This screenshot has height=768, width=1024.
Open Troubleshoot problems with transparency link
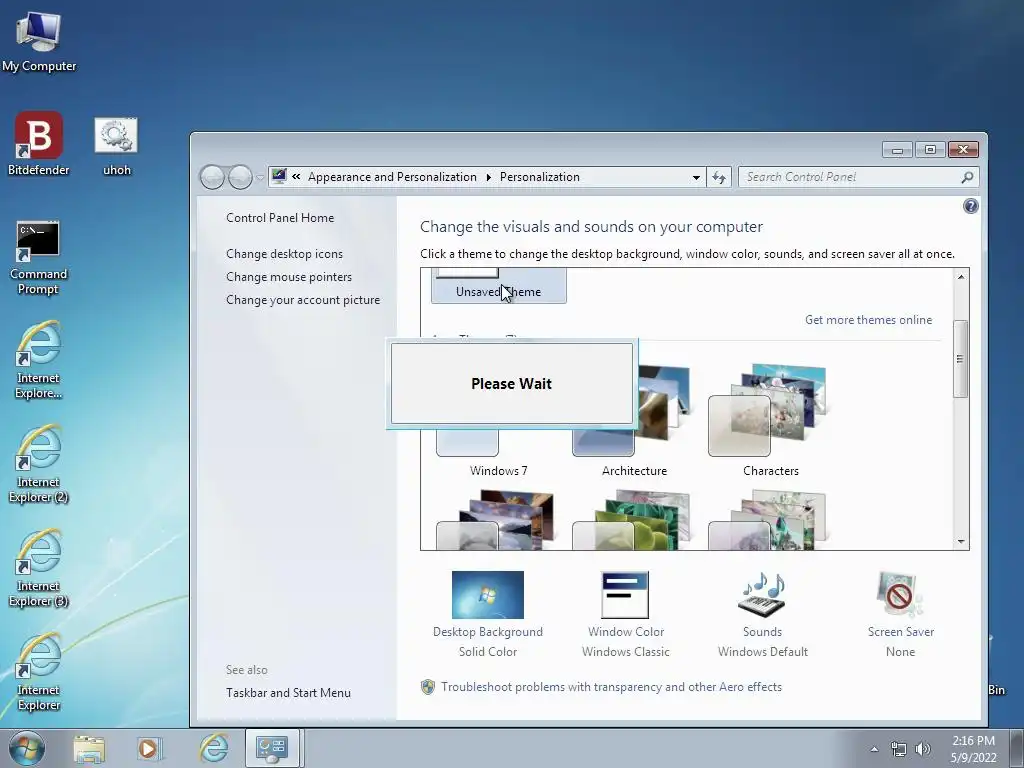(611, 687)
